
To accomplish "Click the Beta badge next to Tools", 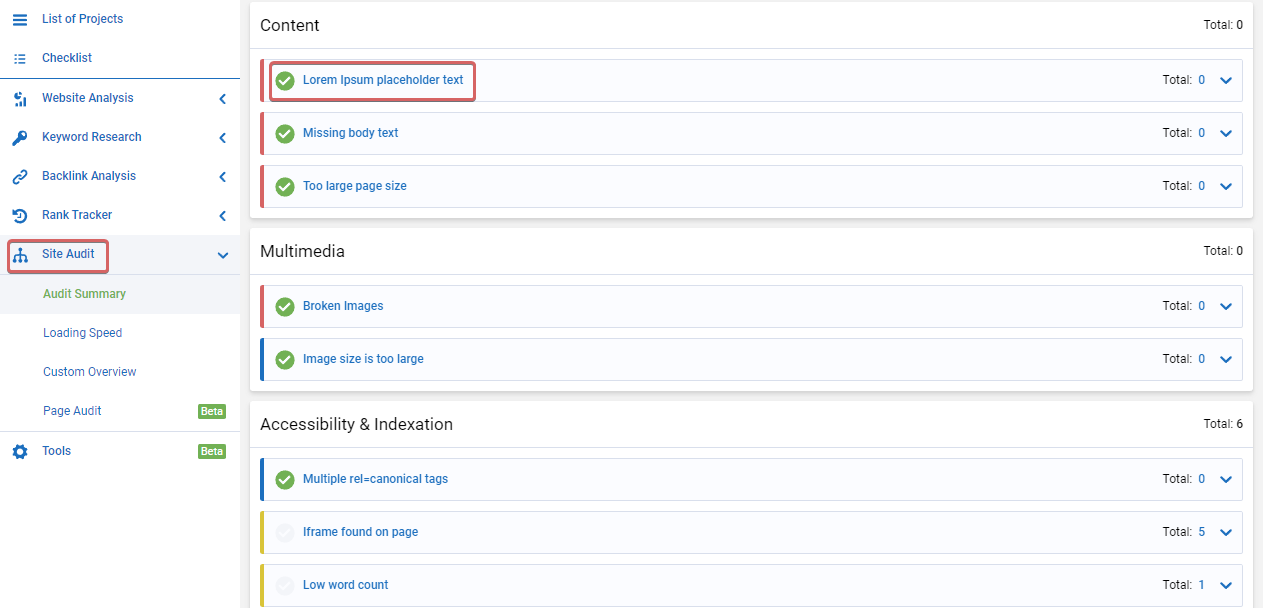I will 211,450.
